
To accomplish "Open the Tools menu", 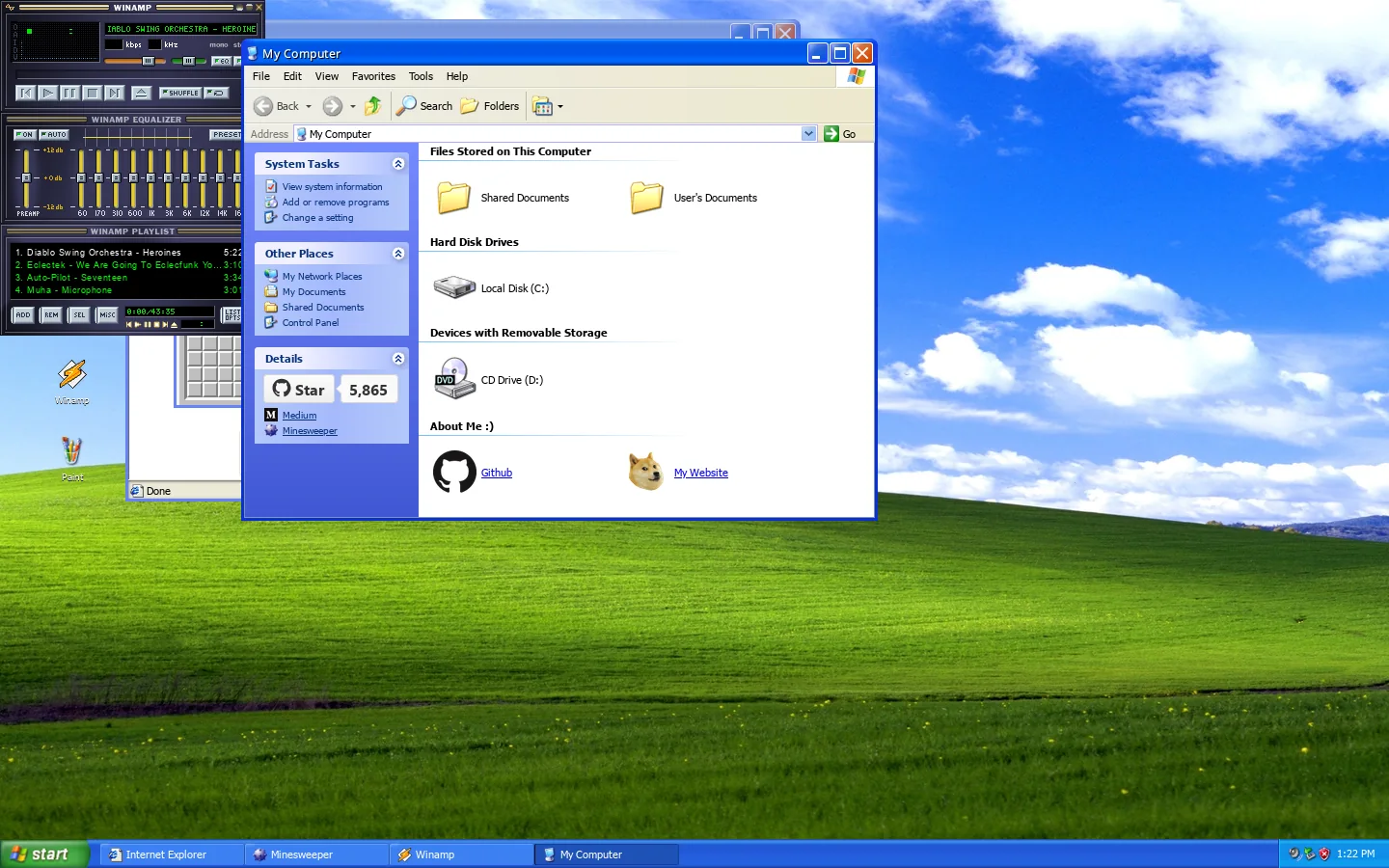I will 421,76.
